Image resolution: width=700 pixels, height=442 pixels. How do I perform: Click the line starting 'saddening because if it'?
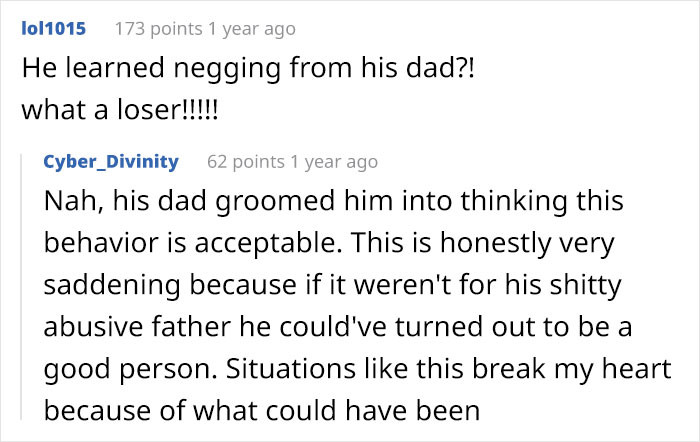333,285
